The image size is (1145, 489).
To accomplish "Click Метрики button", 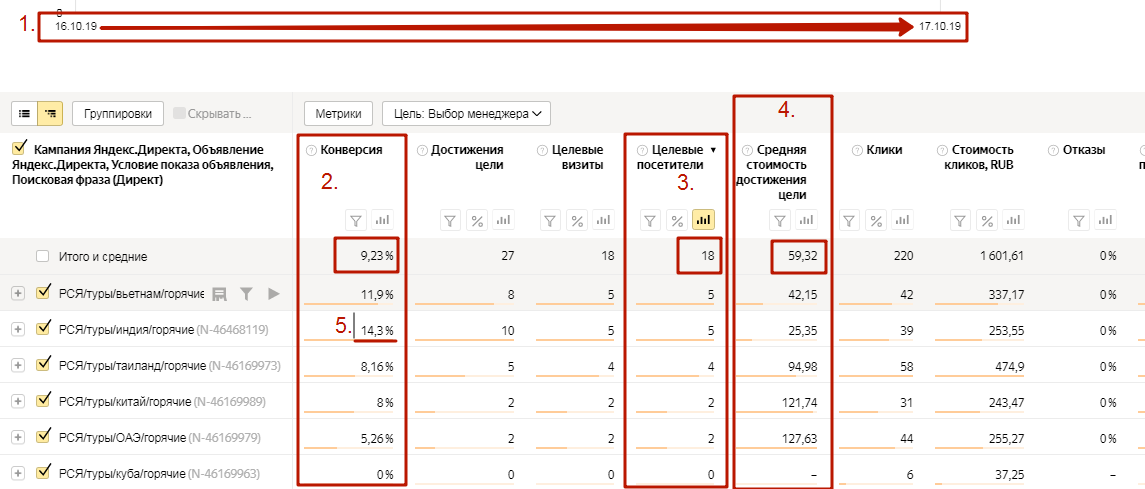I will click(338, 113).
